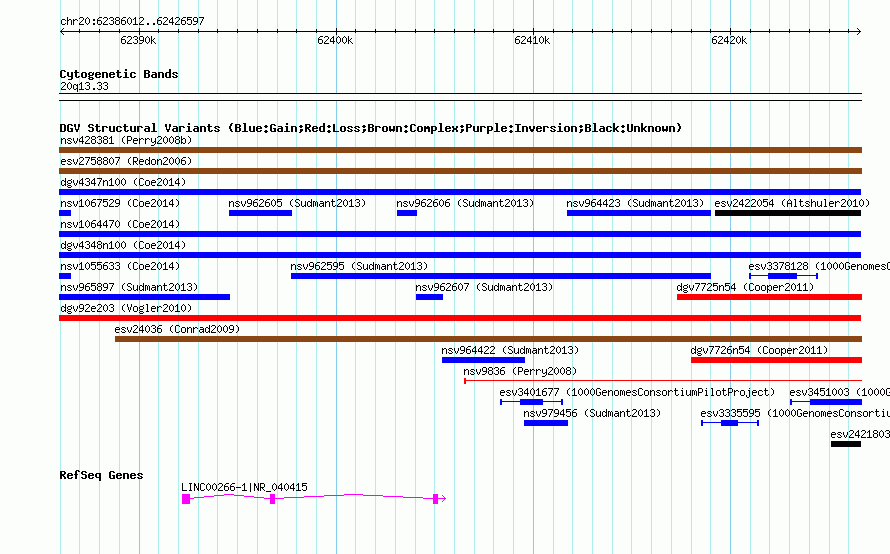Select the first magenta exon of LINC00266-1
890x554 pixels.
click(186, 499)
